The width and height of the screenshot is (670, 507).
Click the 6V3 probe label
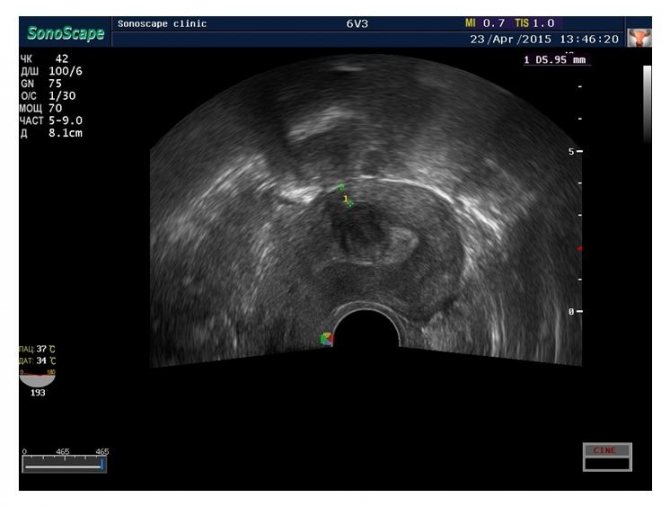coord(357,23)
